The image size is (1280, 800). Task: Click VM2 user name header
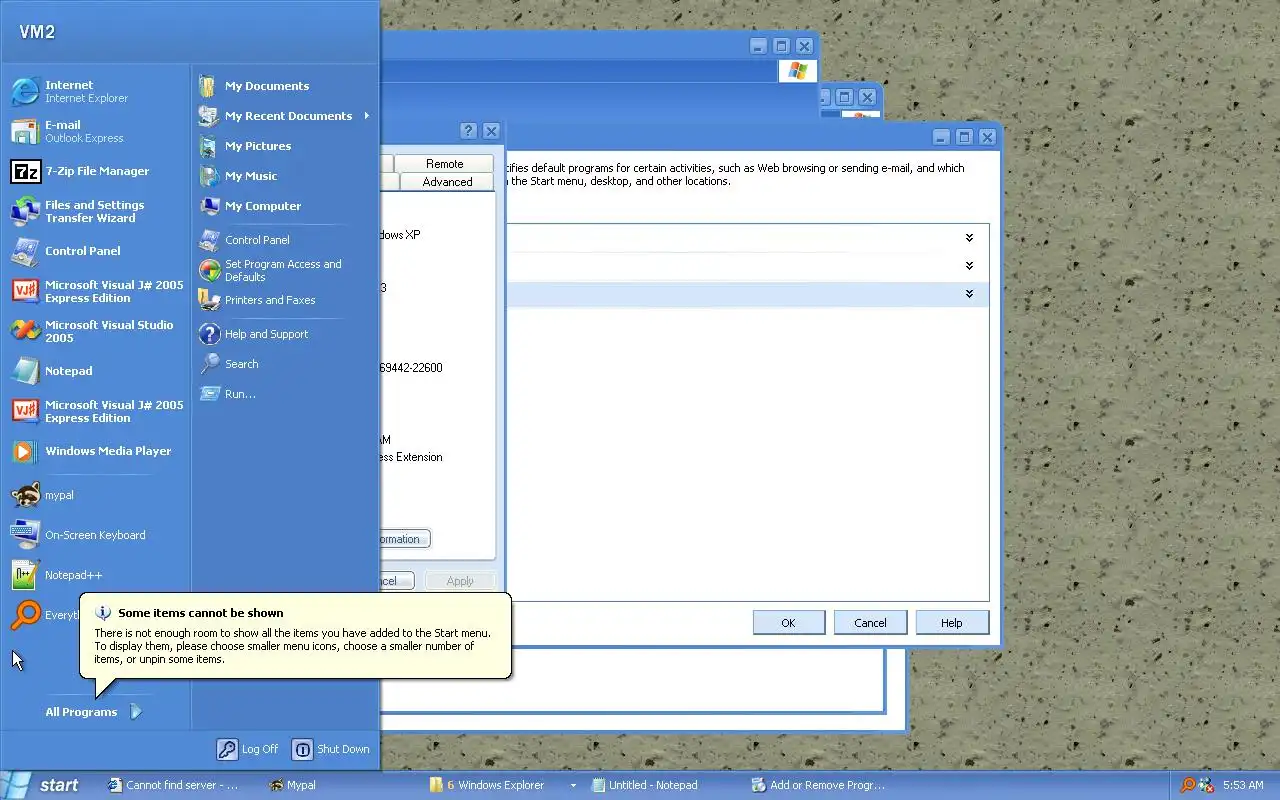coord(37,32)
